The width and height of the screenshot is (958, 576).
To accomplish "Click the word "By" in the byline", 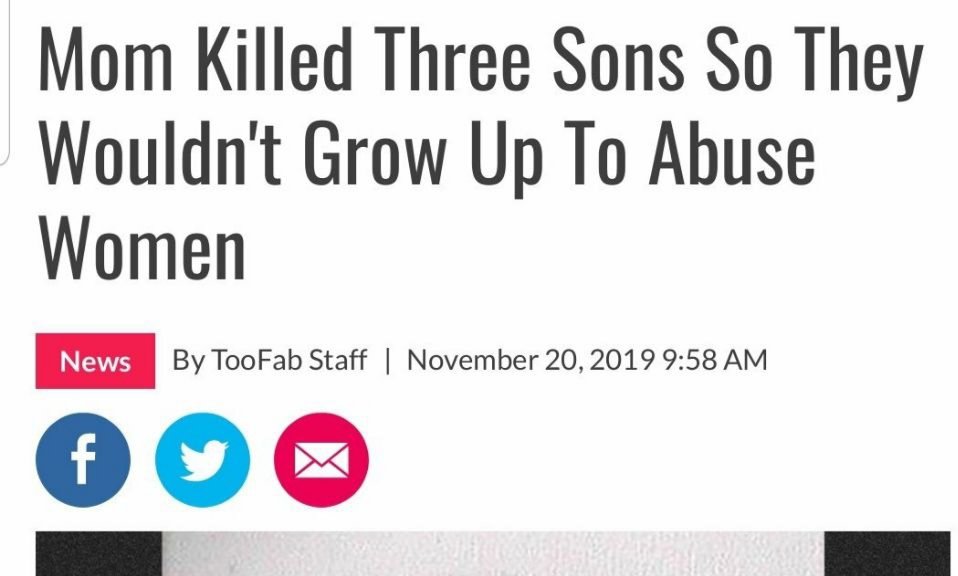I will click(187, 360).
